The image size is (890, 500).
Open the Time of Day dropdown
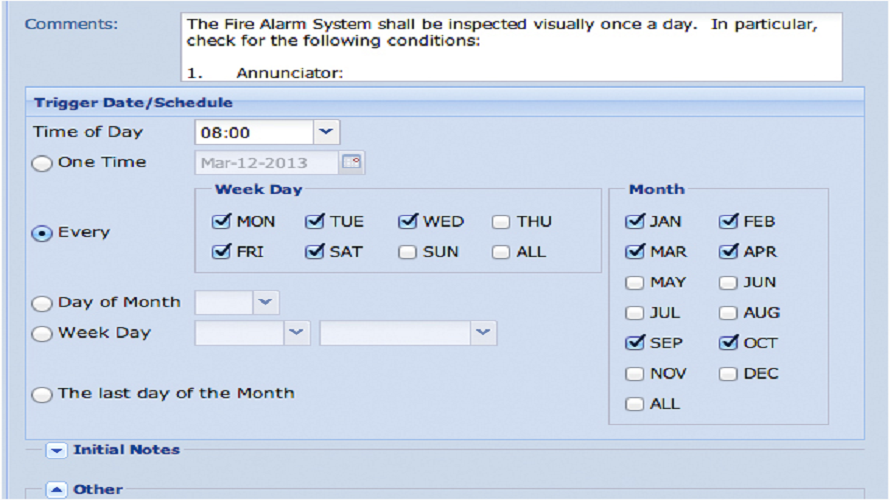tap(327, 132)
